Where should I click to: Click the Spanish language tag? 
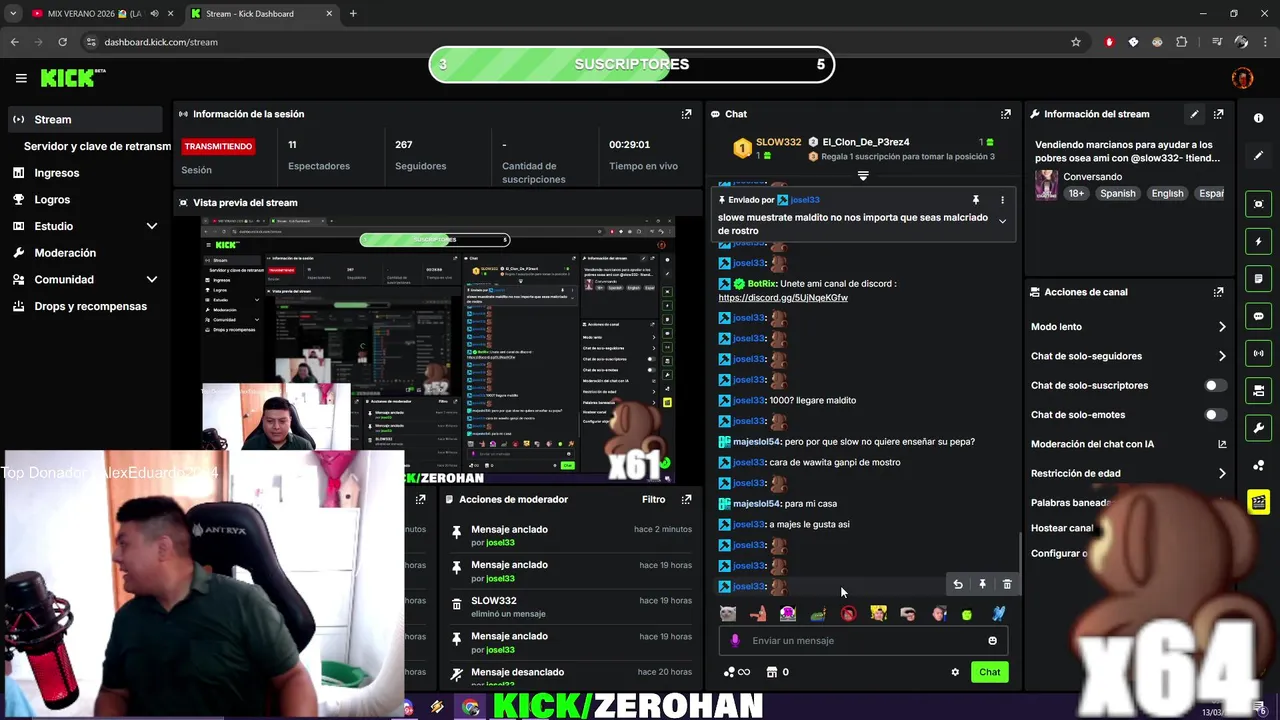(1117, 193)
